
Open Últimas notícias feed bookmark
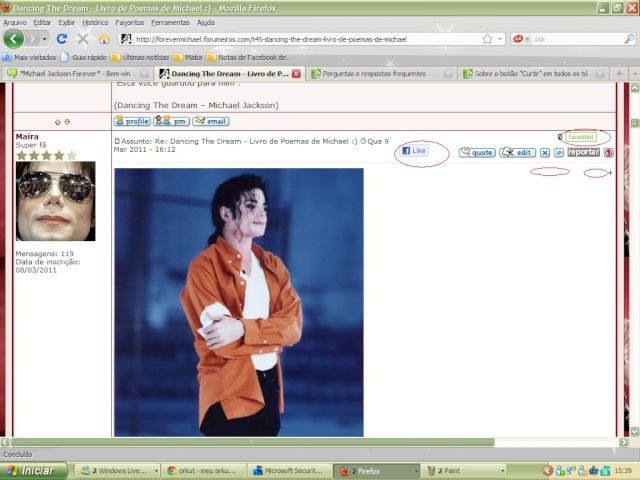pyautogui.click(x=140, y=57)
